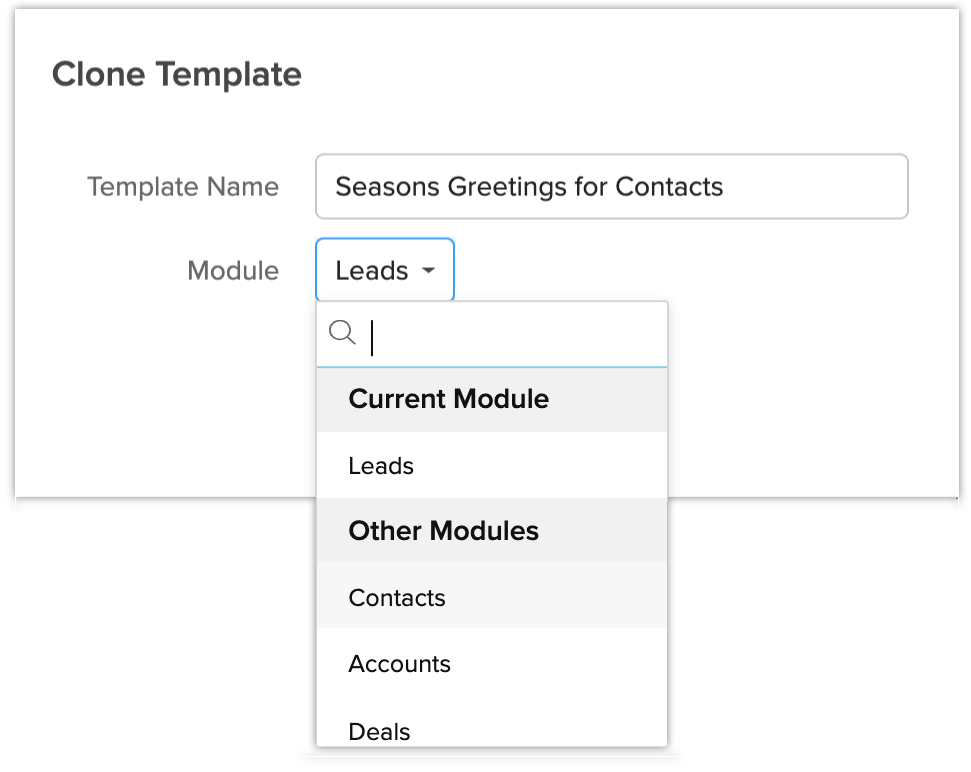
Task: Click the Template Name field label
Action: (183, 187)
